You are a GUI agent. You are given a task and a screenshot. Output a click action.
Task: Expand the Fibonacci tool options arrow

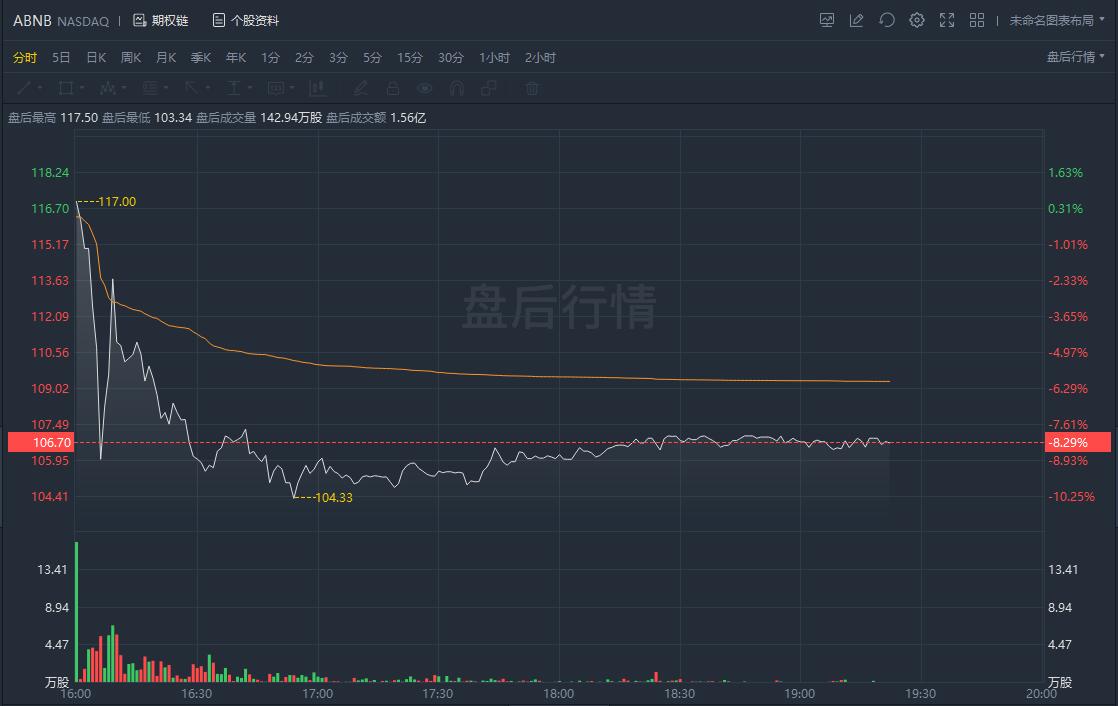click(x=166, y=88)
